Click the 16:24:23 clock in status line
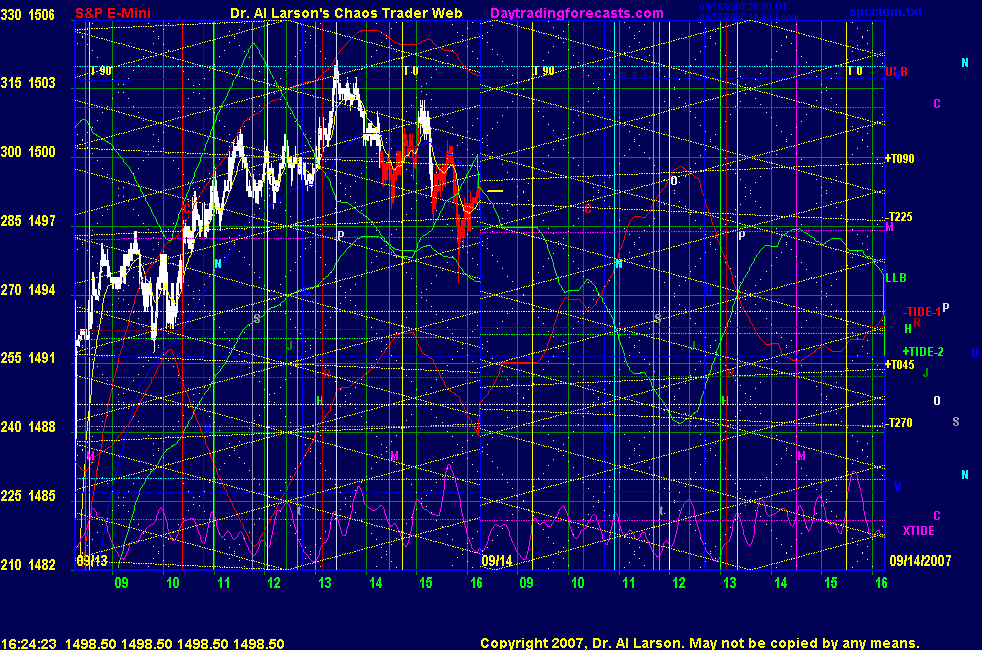The width and height of the screenshot is (982, 650). pyautogui.click(x=29, y=644)
